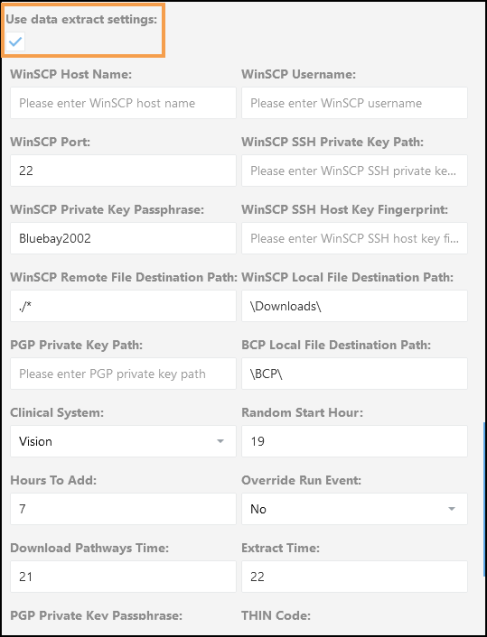Focus BCP Local File Destination Path input
The image size is (487, 637).
click(354, 374)
